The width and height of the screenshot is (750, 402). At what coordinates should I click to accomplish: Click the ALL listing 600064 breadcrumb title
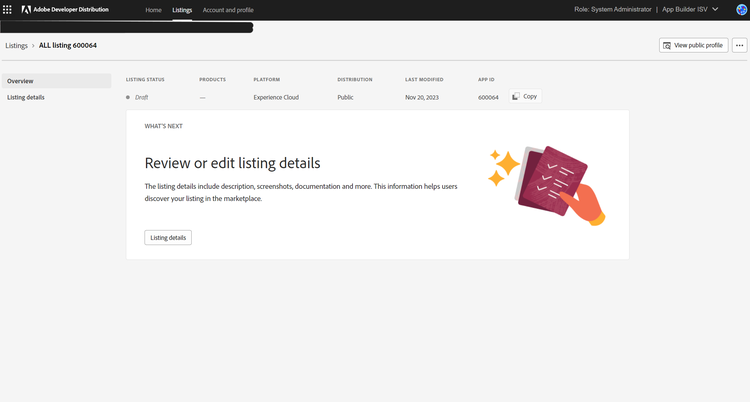pyautogui.click(x=67, y=45)
